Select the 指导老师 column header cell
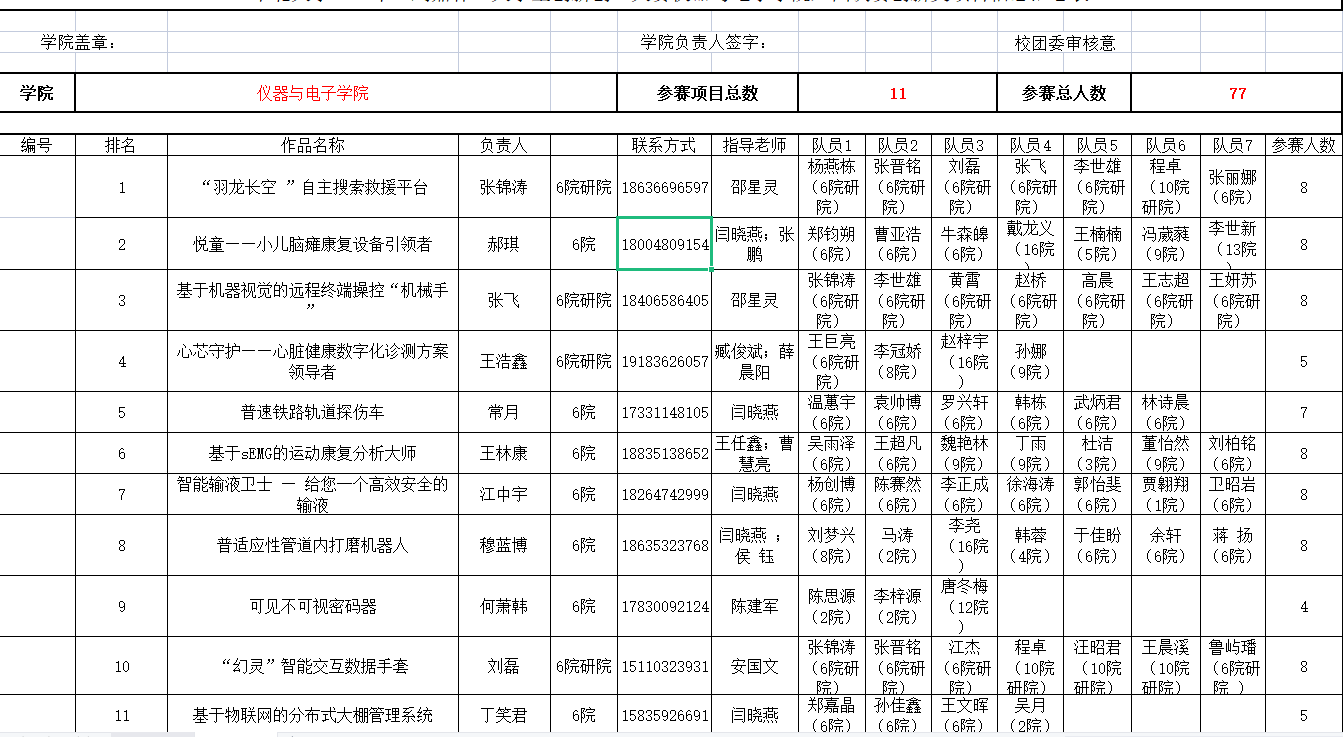This screenshot has height=737, width=1343. tap(754, 145)
